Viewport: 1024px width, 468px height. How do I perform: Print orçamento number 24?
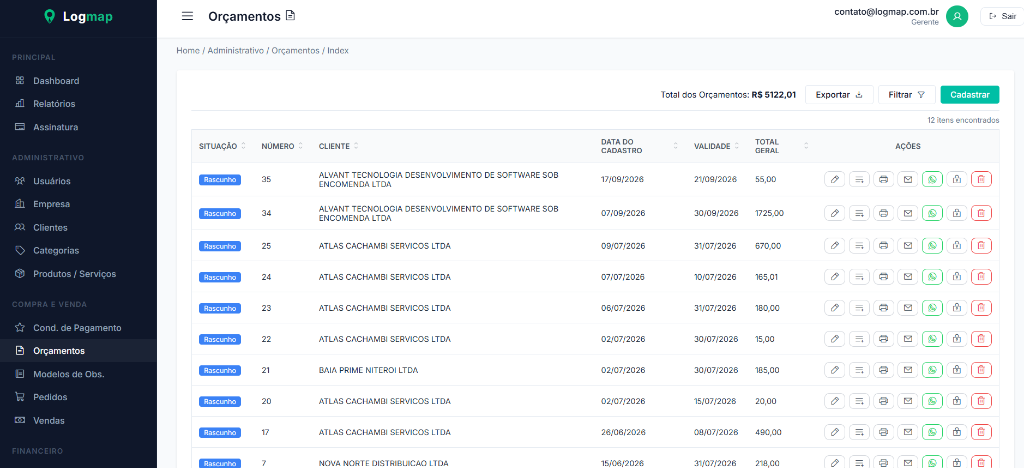click(883, 277)
